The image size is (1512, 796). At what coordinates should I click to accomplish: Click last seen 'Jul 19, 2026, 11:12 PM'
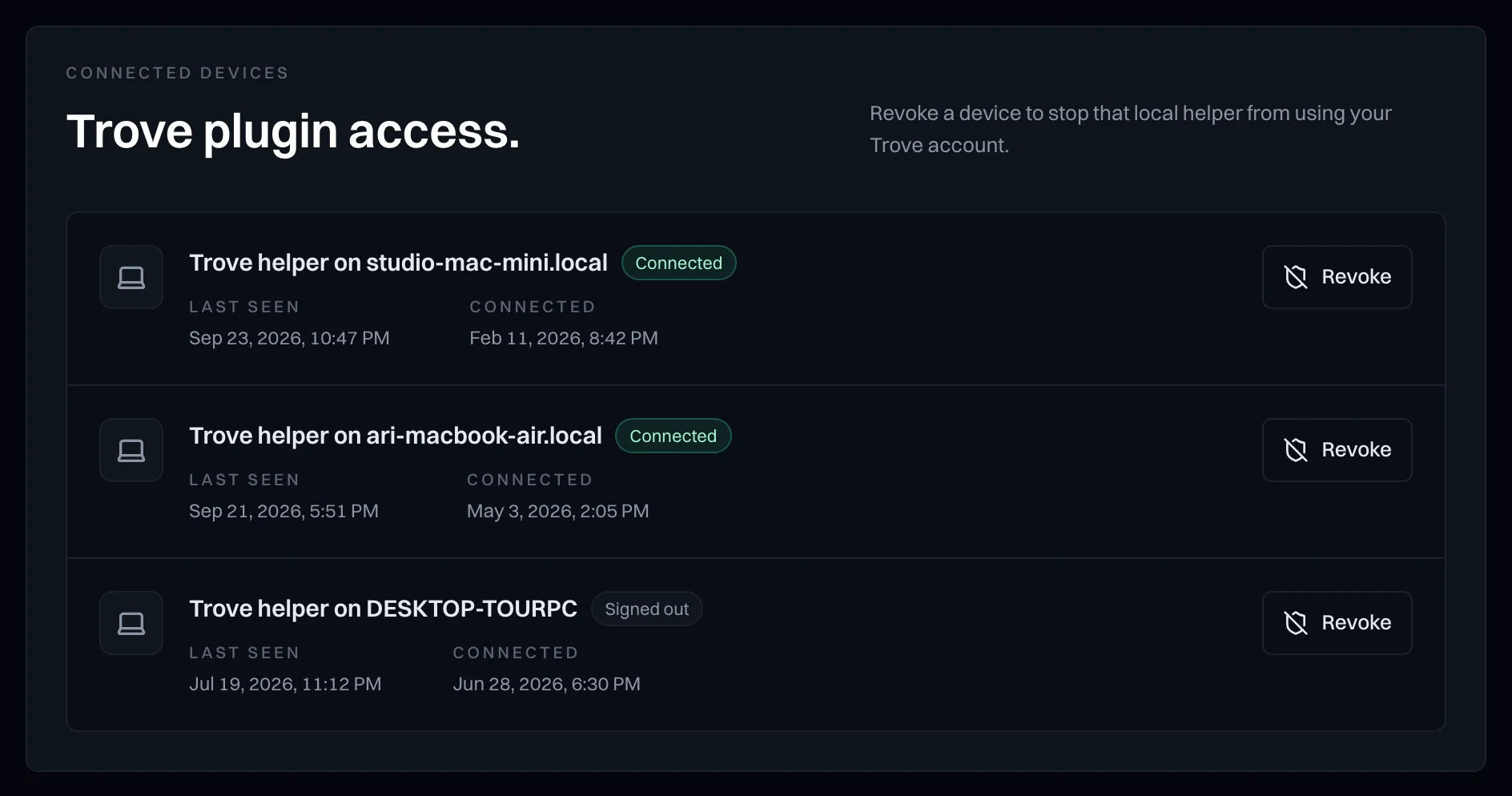point(285,684)
